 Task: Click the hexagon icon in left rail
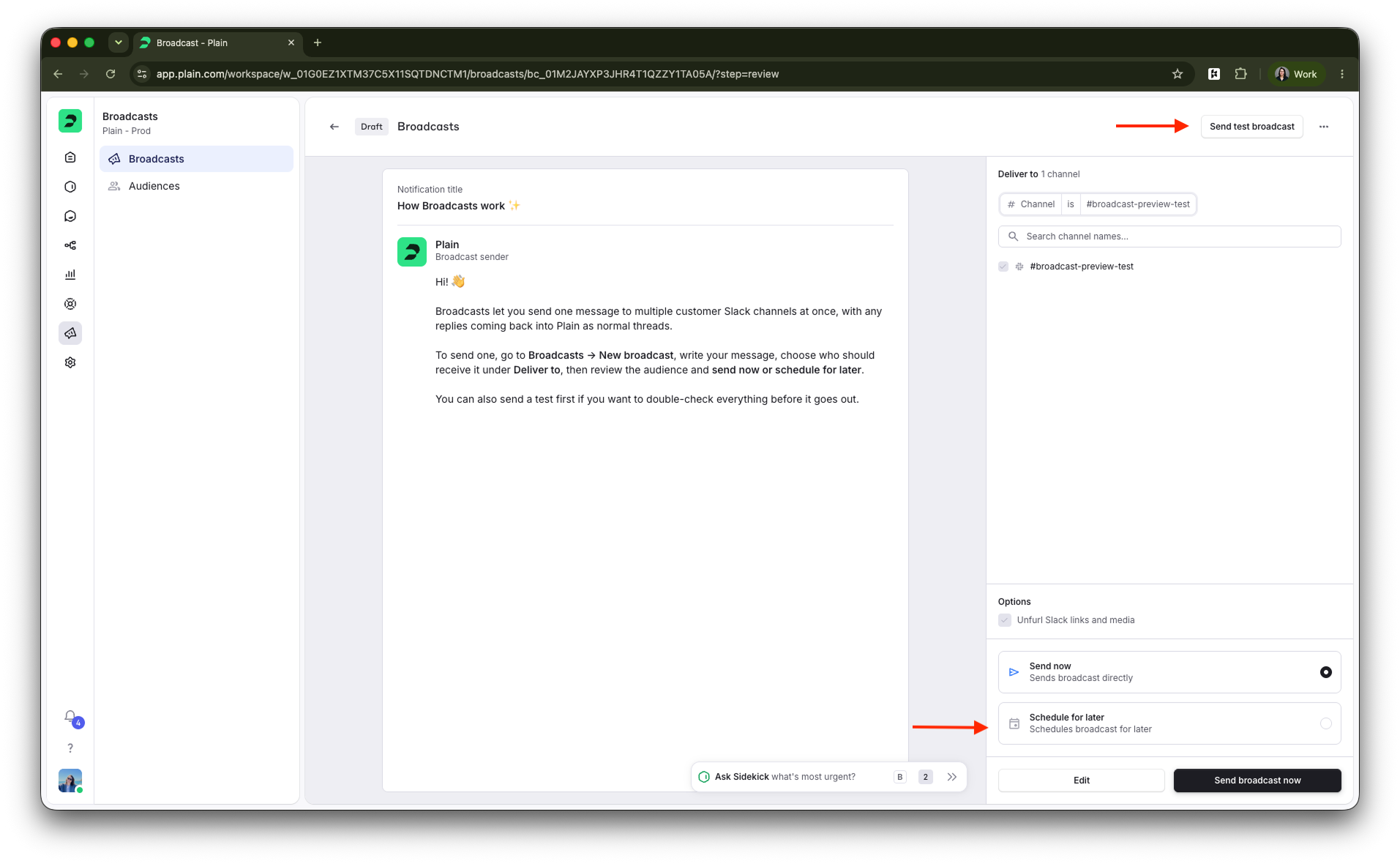(x=70, y=187)
